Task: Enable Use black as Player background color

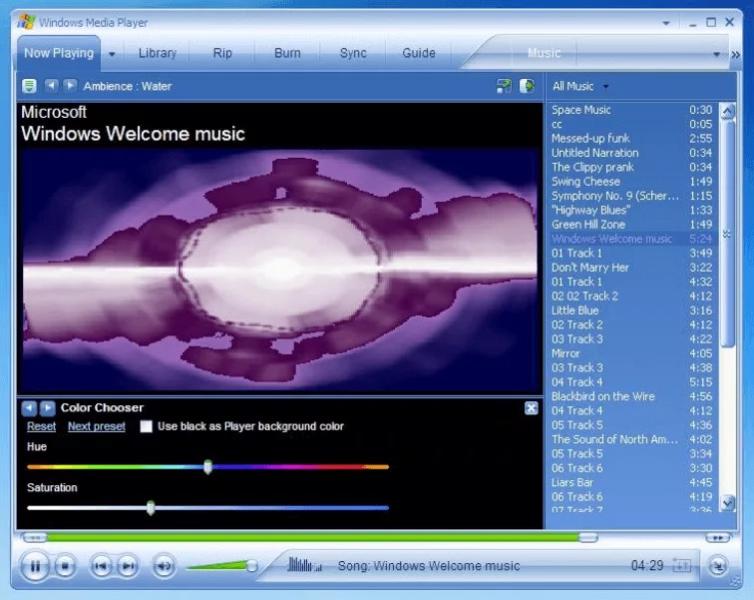Action: coord(146,426)
